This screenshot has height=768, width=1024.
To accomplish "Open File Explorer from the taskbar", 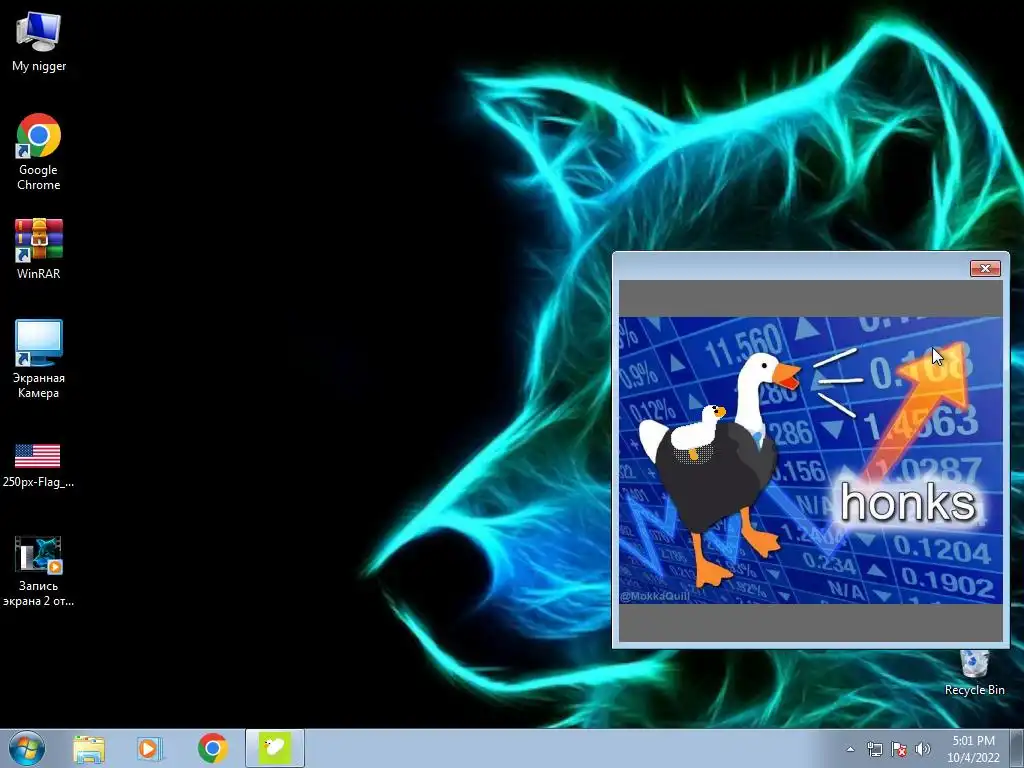I will 88,748.
